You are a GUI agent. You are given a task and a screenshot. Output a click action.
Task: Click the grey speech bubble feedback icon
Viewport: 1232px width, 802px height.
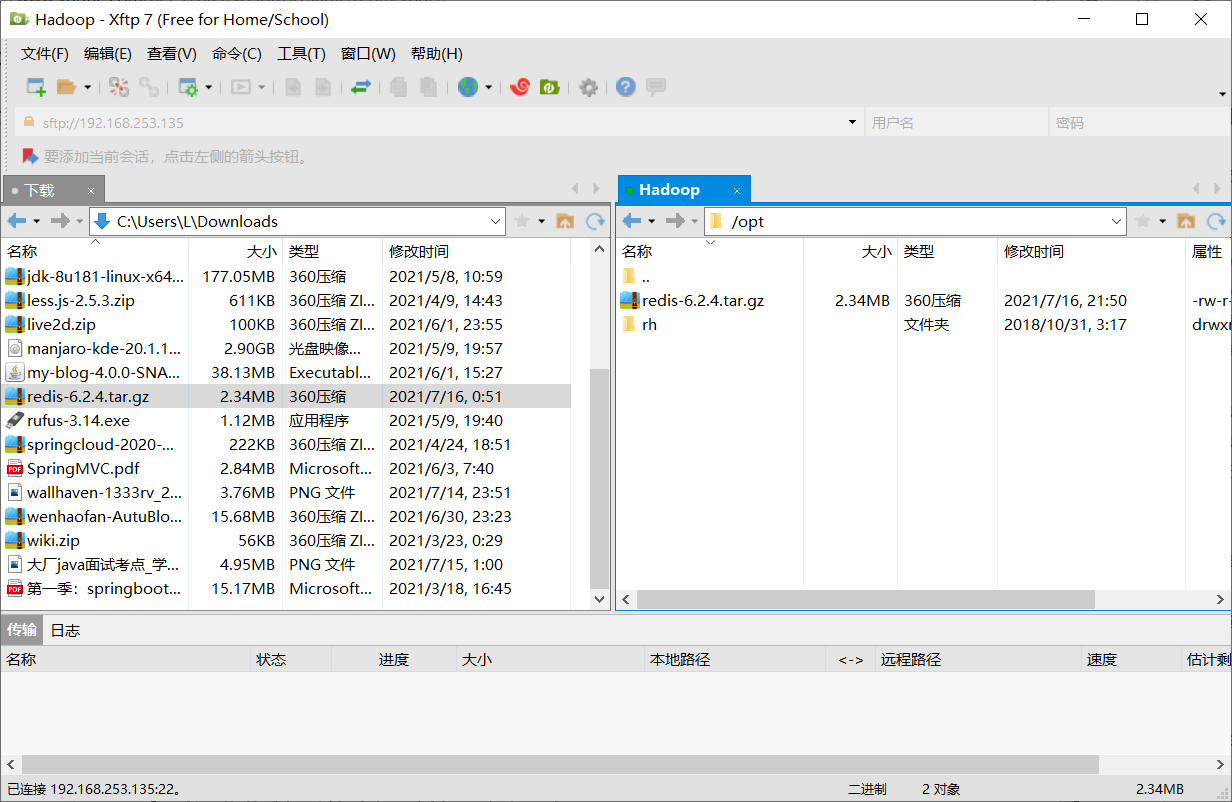tap(656, 87)
